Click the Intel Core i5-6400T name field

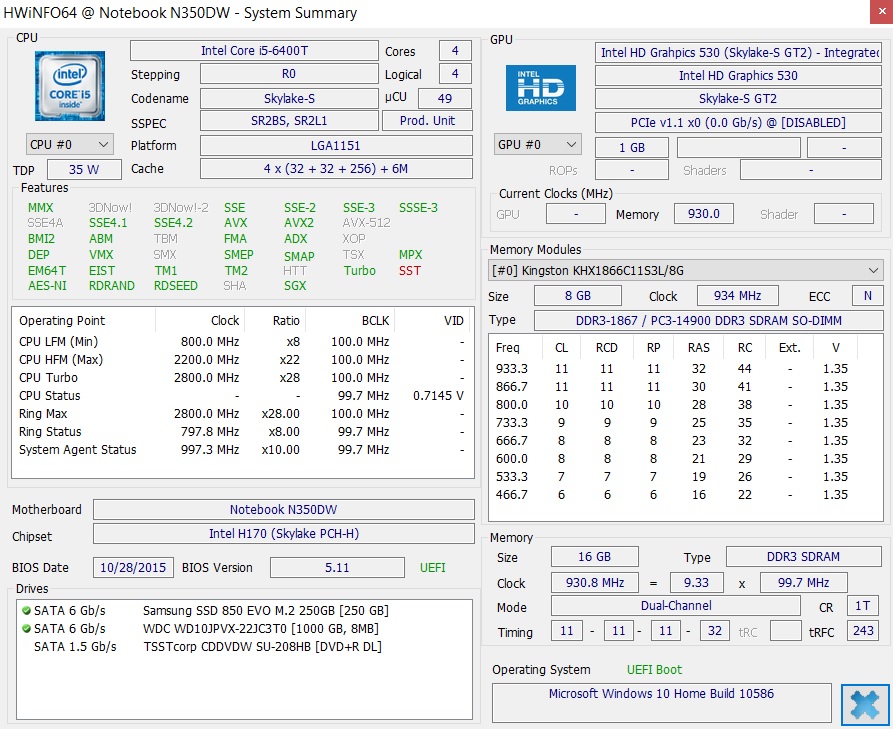(254, 51)
